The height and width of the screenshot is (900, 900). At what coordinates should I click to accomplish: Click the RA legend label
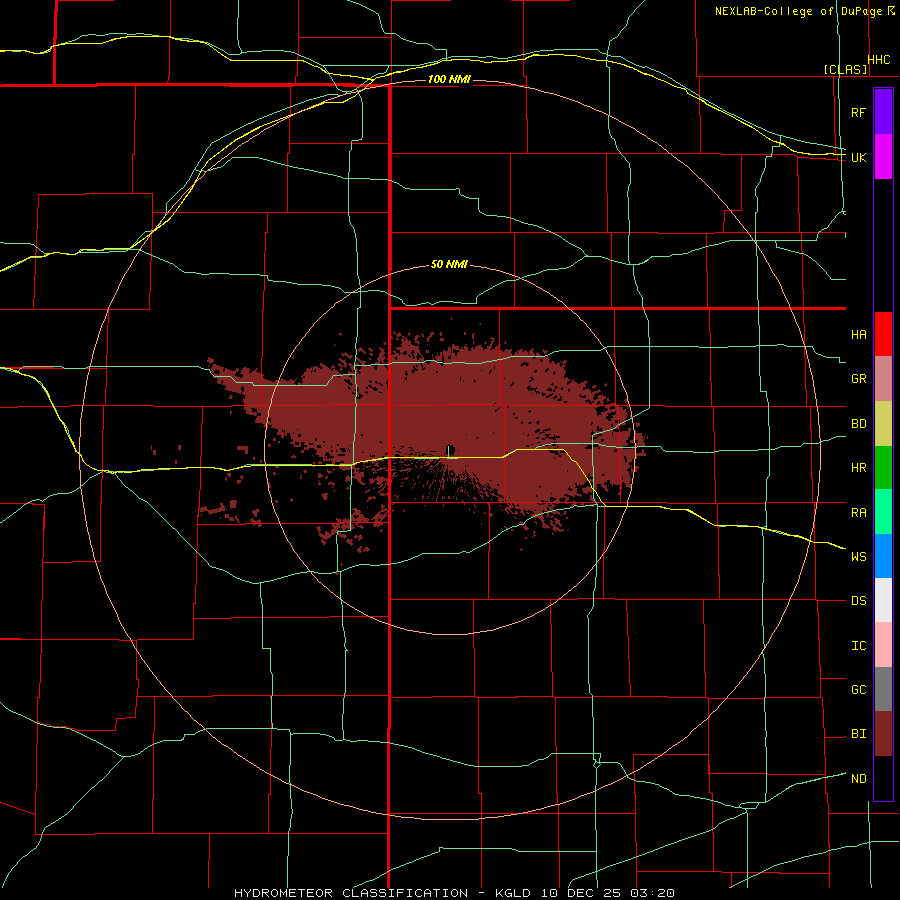click(858, 513)
